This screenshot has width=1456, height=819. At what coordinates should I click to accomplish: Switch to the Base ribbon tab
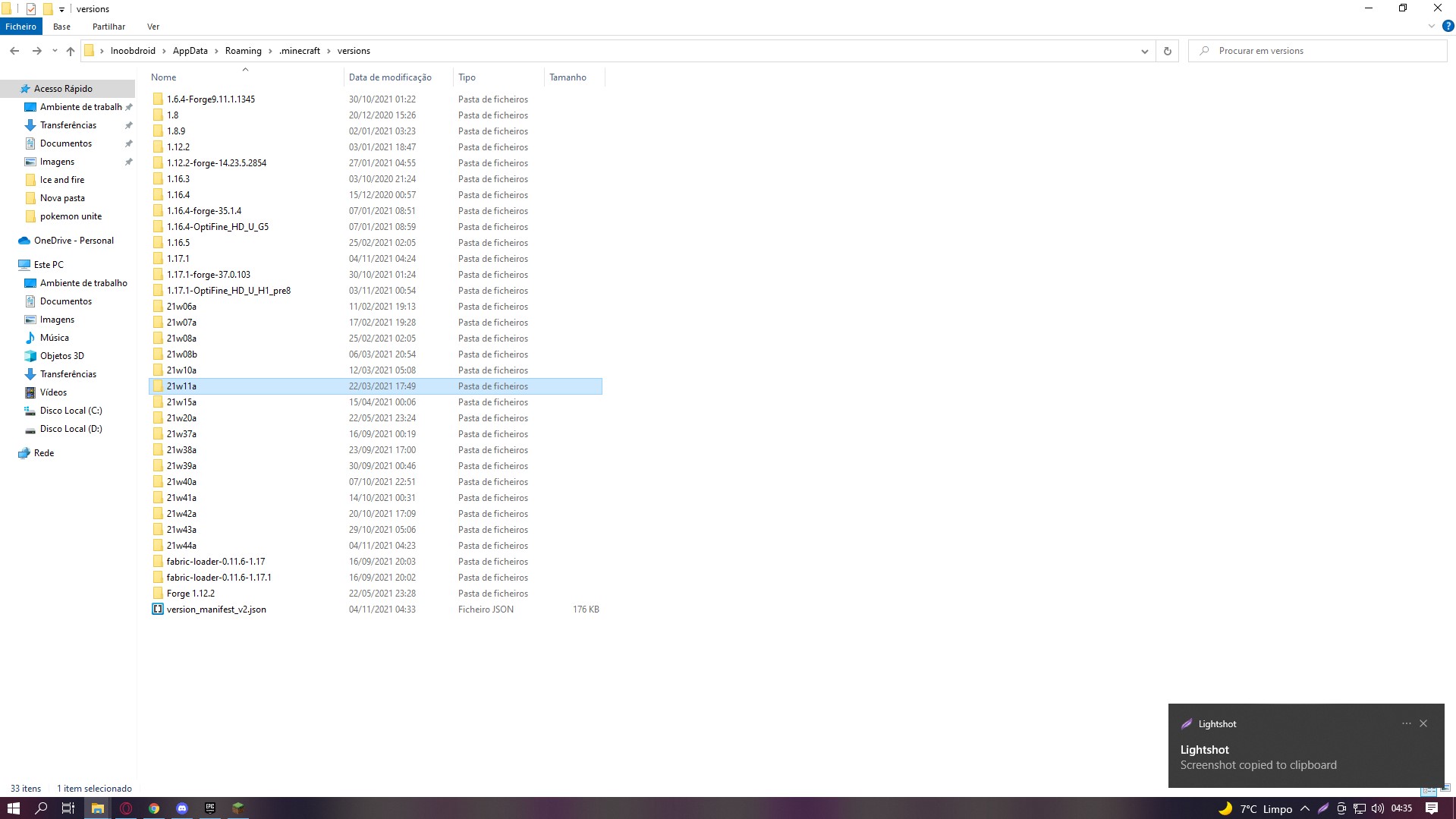(x=61, y=27)
